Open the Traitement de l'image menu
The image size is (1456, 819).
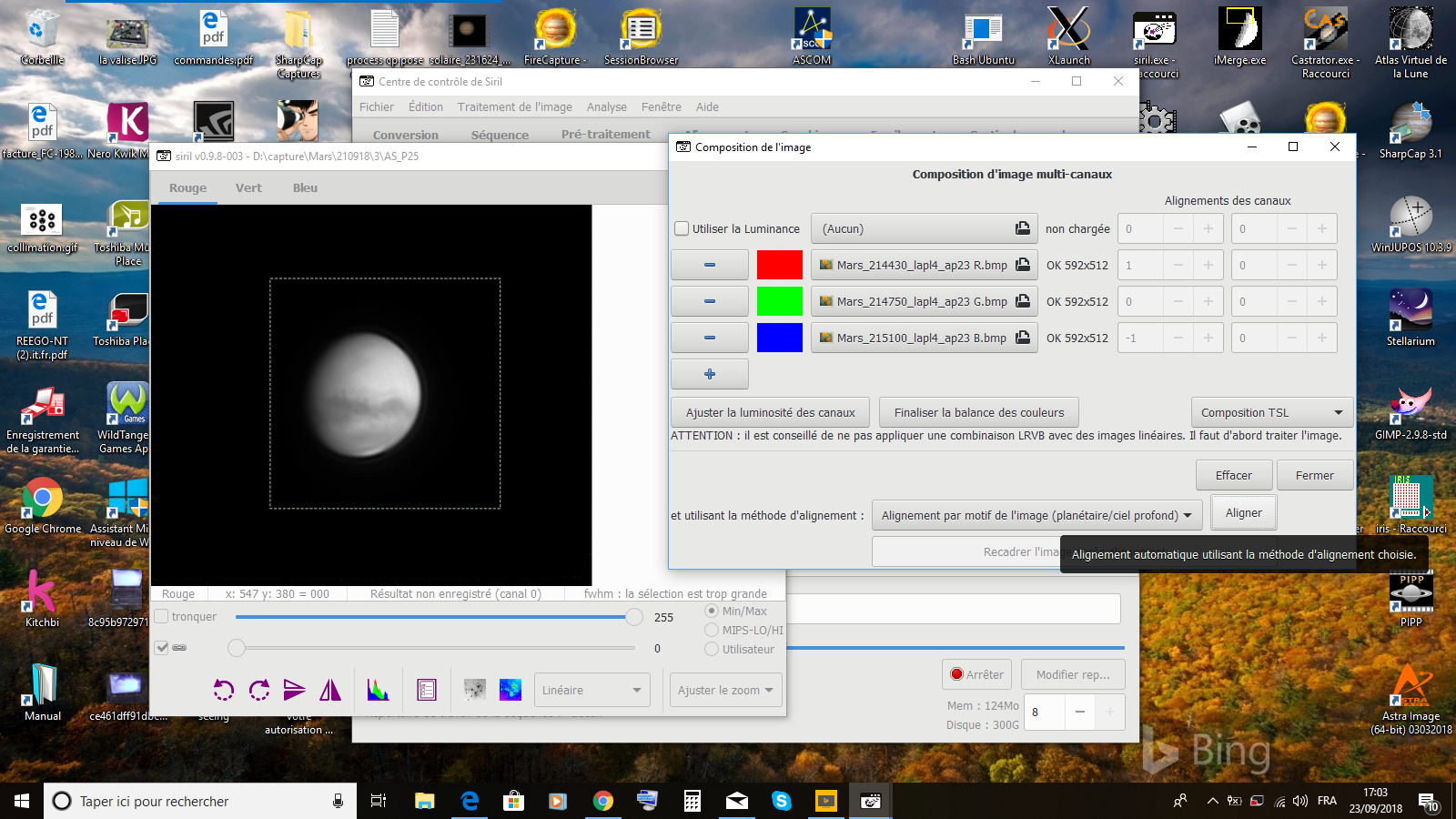click(514, 107)
